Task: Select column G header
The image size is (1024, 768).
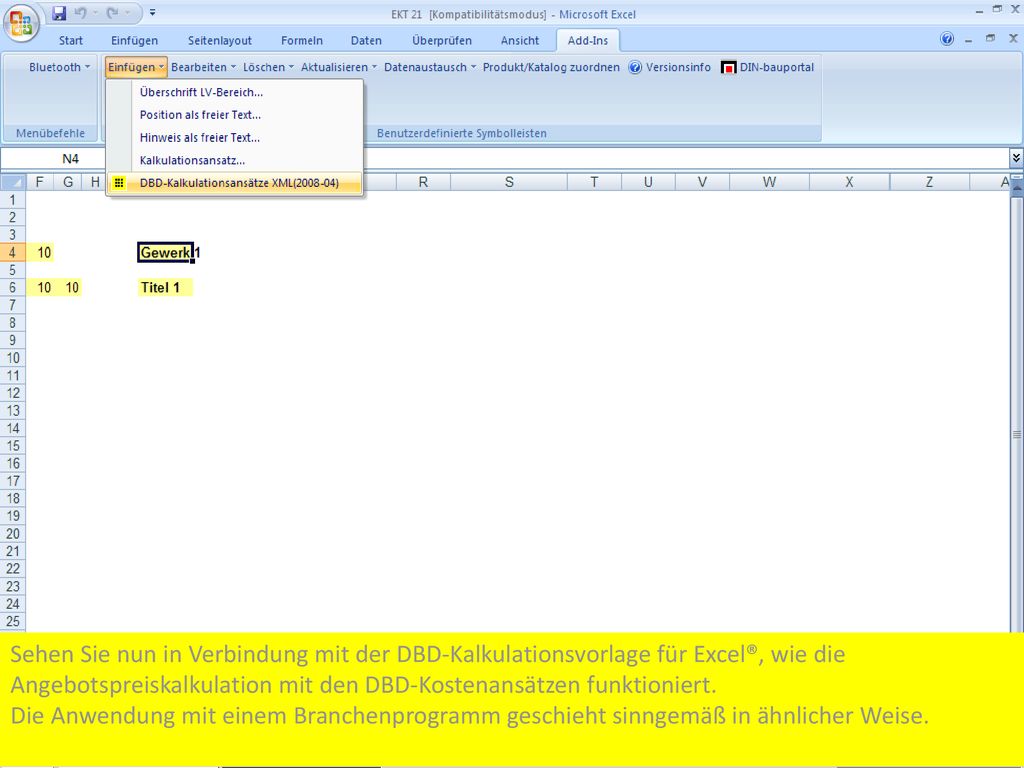Action: tap(68, 182)
